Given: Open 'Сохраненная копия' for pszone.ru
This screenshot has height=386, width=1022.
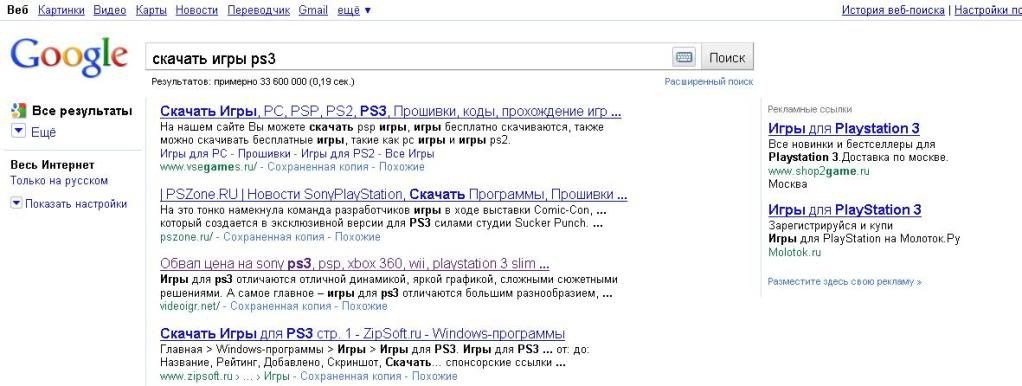Looking at the screenshot, I should [275, 237].
